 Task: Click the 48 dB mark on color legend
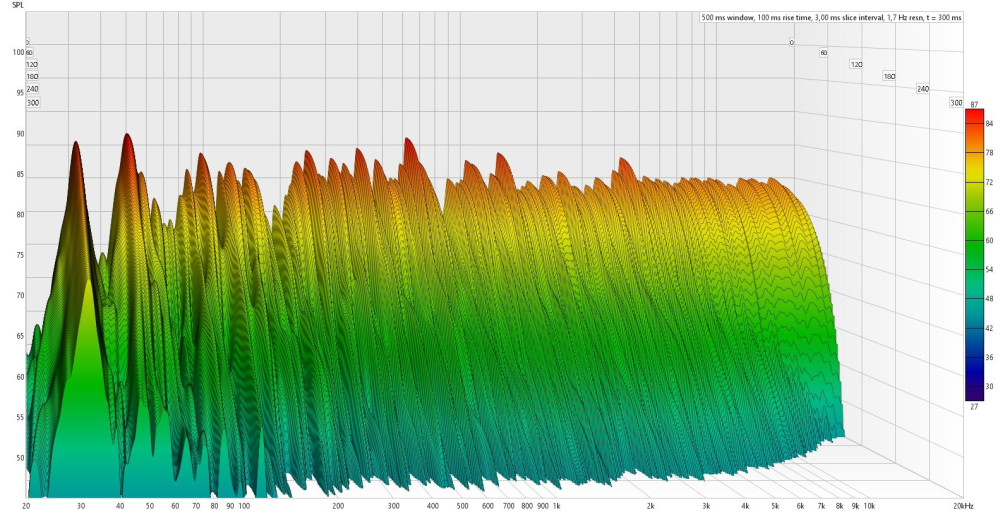pyautogui.click(x=989, y=298)
